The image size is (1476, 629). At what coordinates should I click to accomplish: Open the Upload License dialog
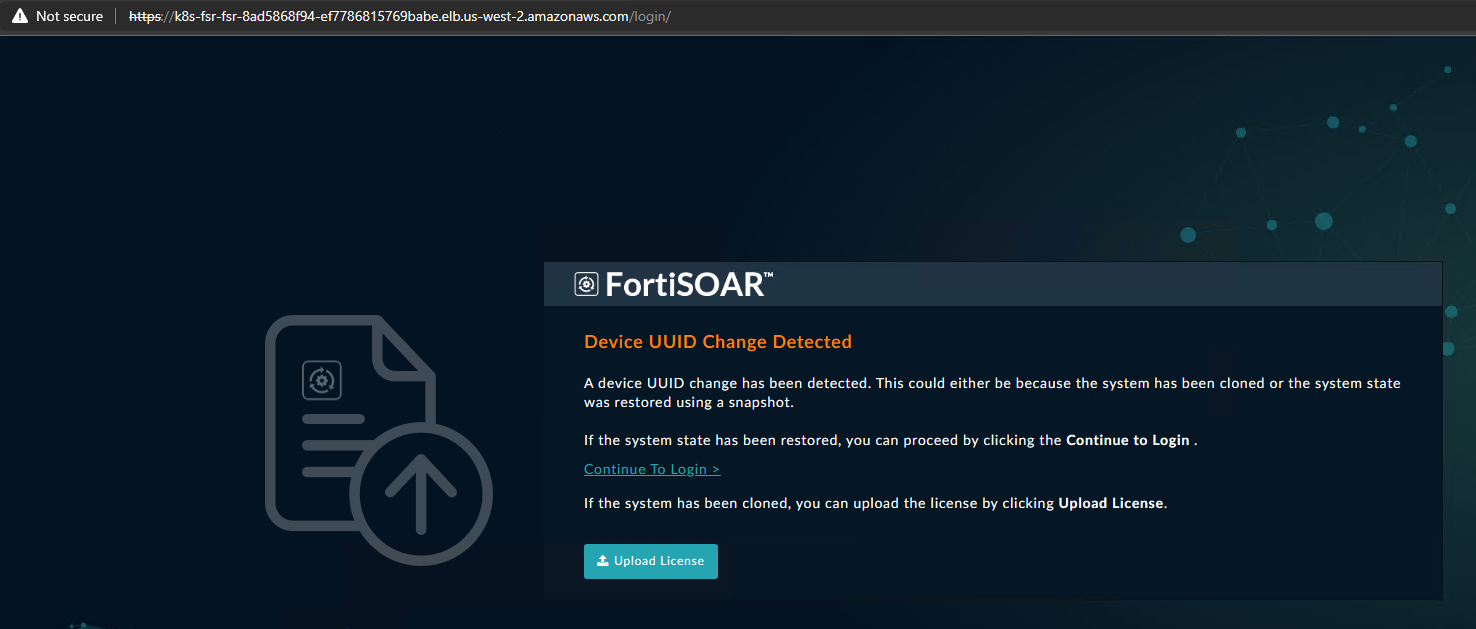click(650, 561)
